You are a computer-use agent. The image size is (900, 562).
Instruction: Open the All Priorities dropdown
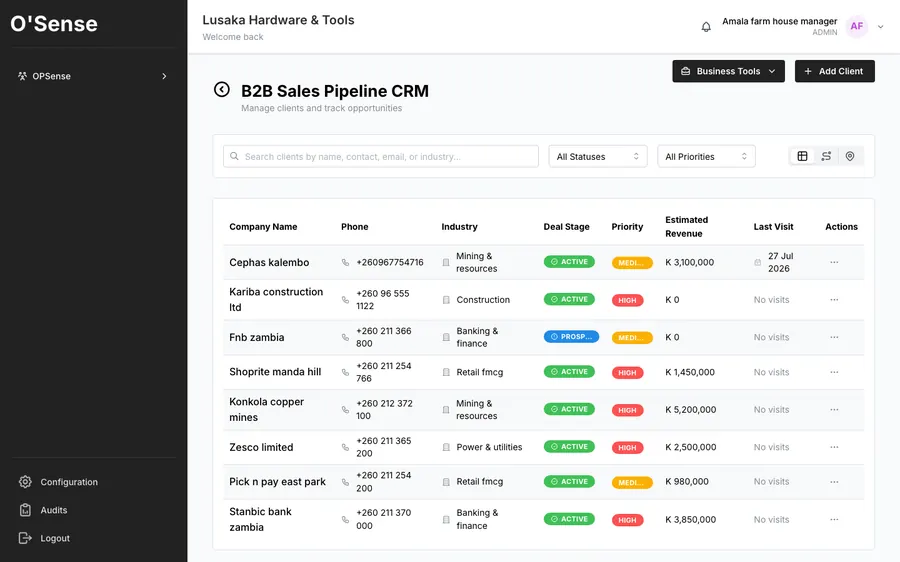[706, 156]
